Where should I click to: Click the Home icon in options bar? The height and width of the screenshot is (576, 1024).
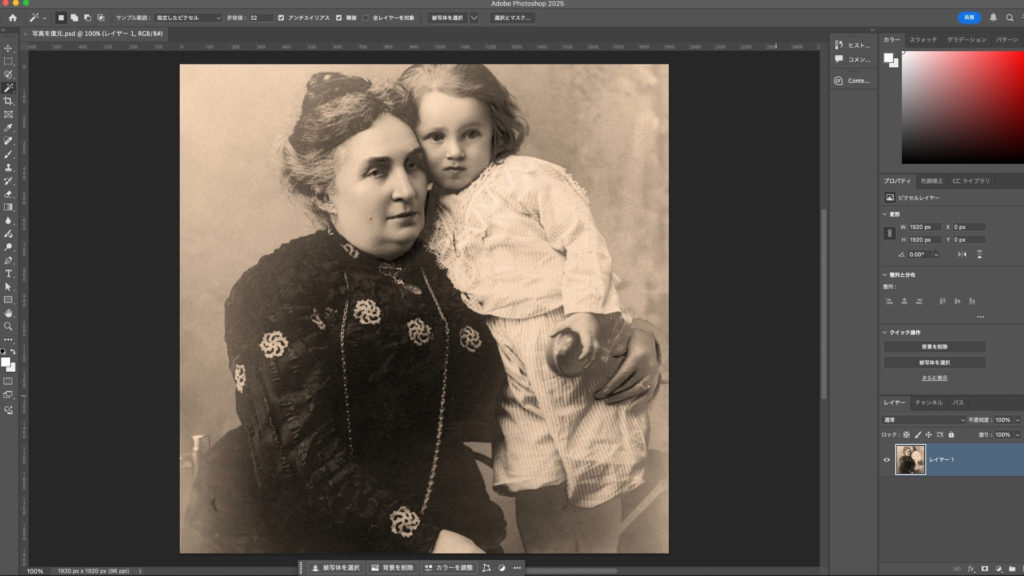13,18
